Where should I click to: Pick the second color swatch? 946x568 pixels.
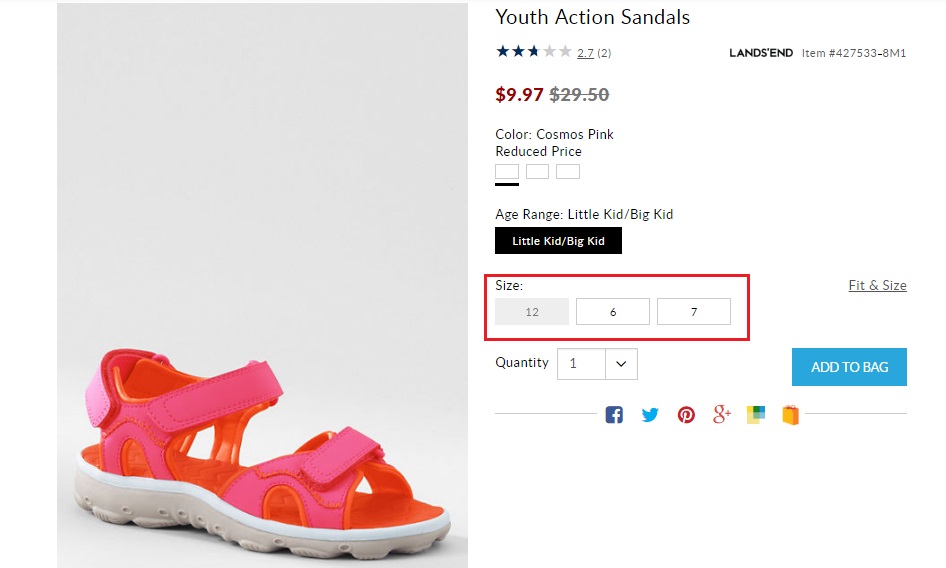[538, 171]
